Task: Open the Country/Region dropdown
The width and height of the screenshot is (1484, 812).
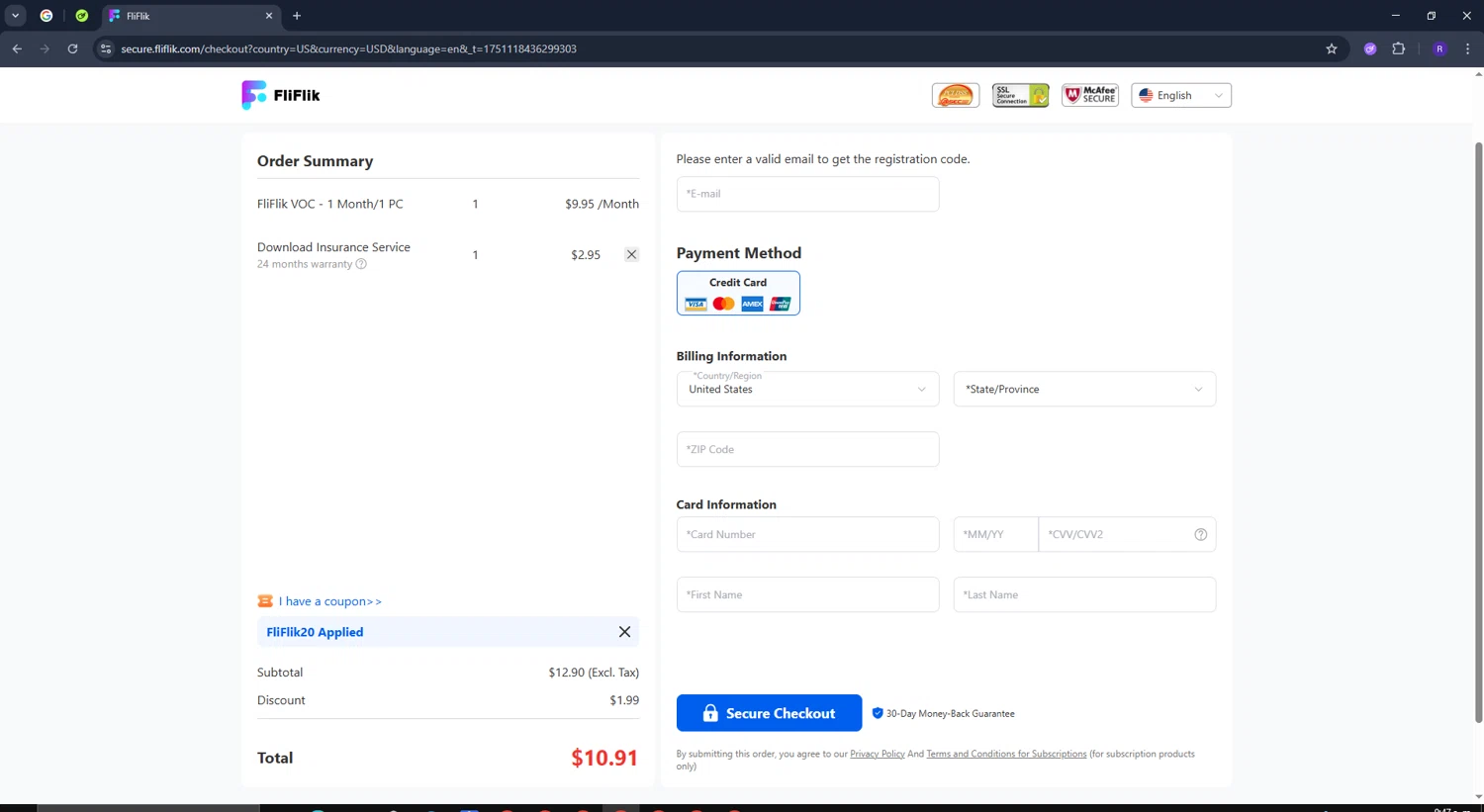Action: pos(807,389)
